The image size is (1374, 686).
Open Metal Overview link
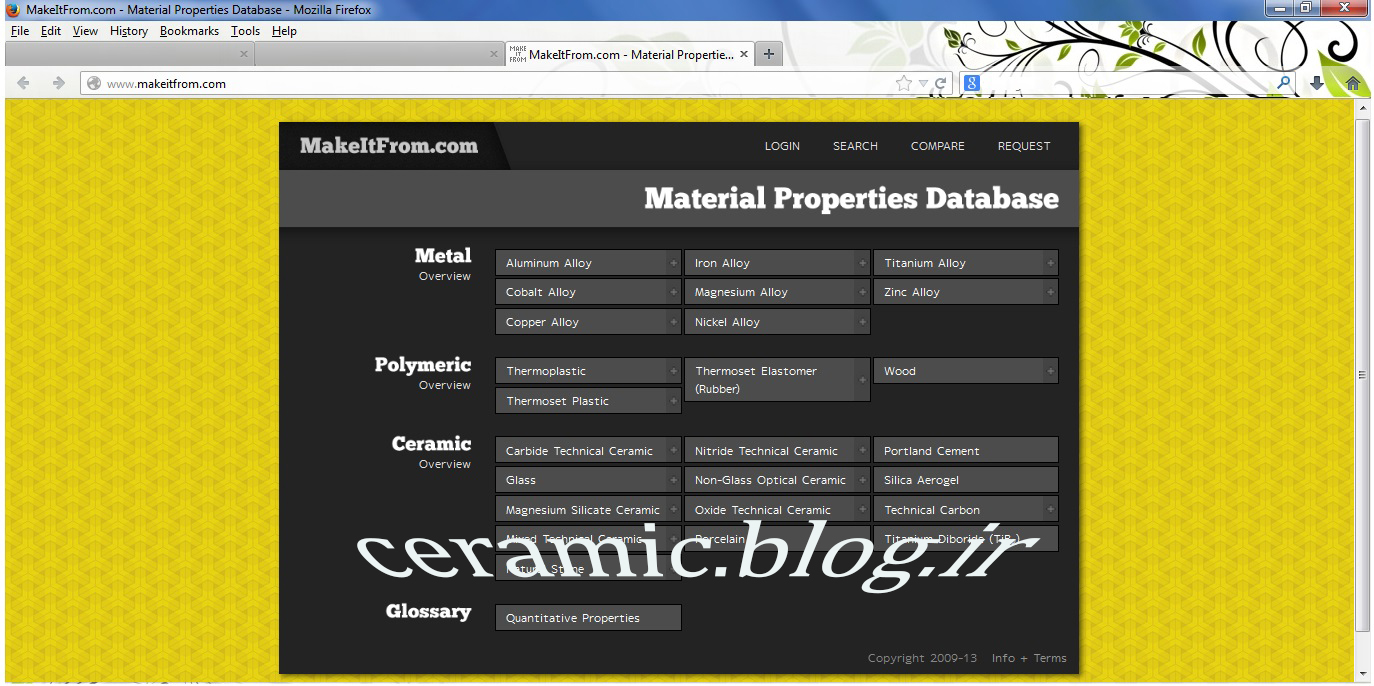(444, 277)
